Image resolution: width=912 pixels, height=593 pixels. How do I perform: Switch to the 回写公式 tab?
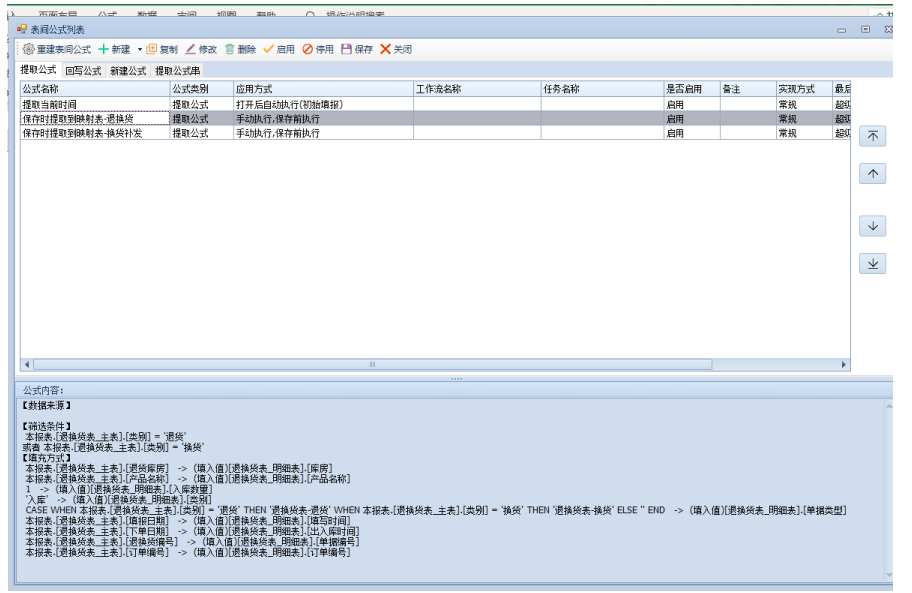click(x=83, y=71)
